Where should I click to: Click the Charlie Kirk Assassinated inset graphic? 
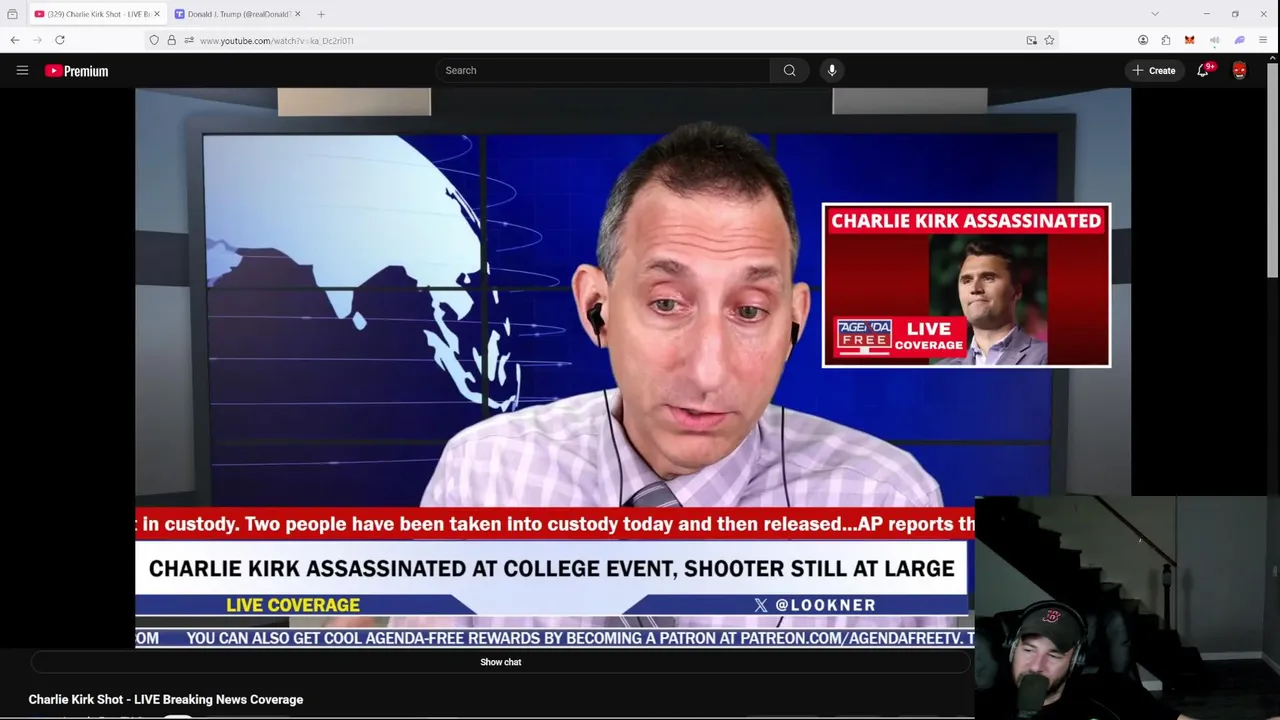coord(966,285)
